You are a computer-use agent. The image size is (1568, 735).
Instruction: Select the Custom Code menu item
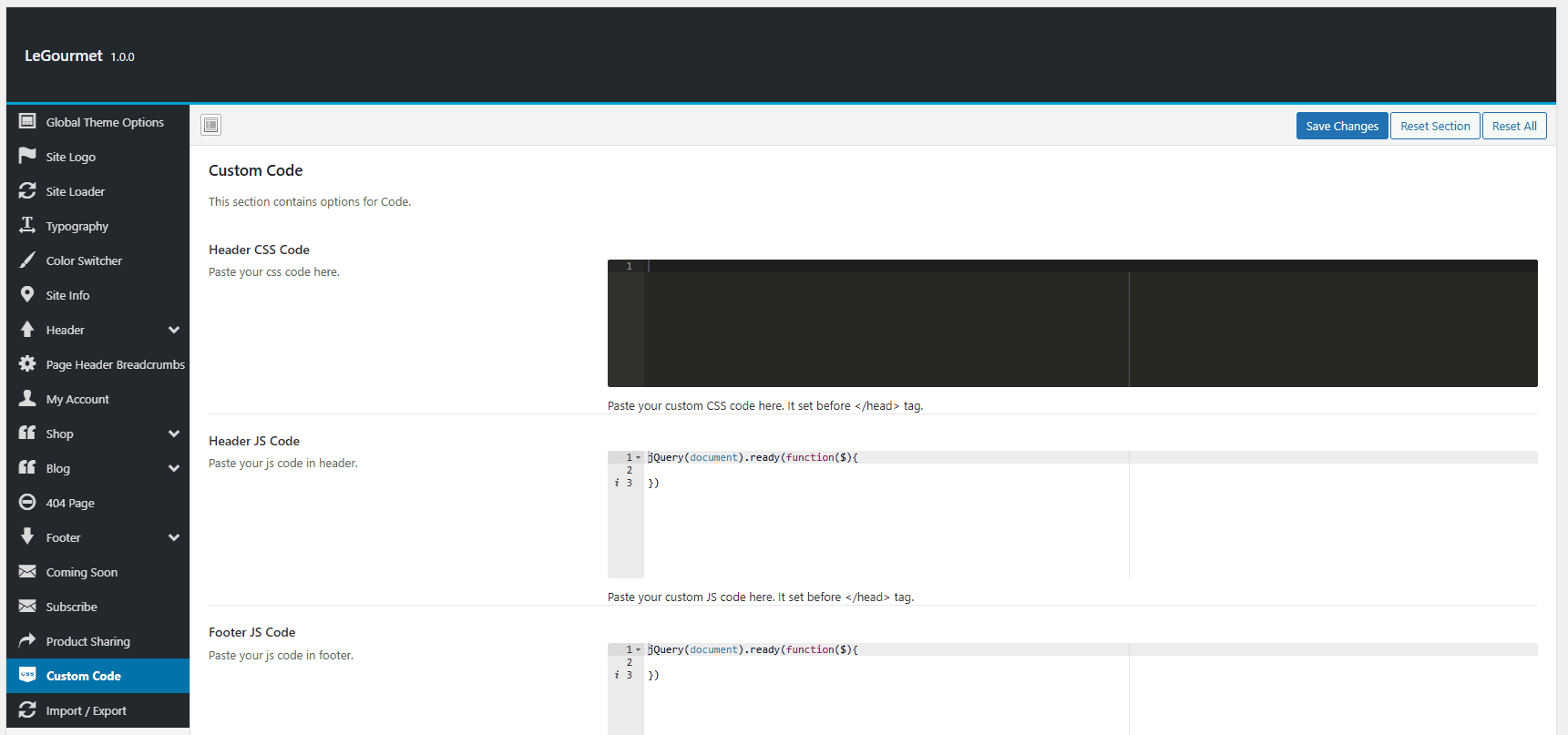97,676
